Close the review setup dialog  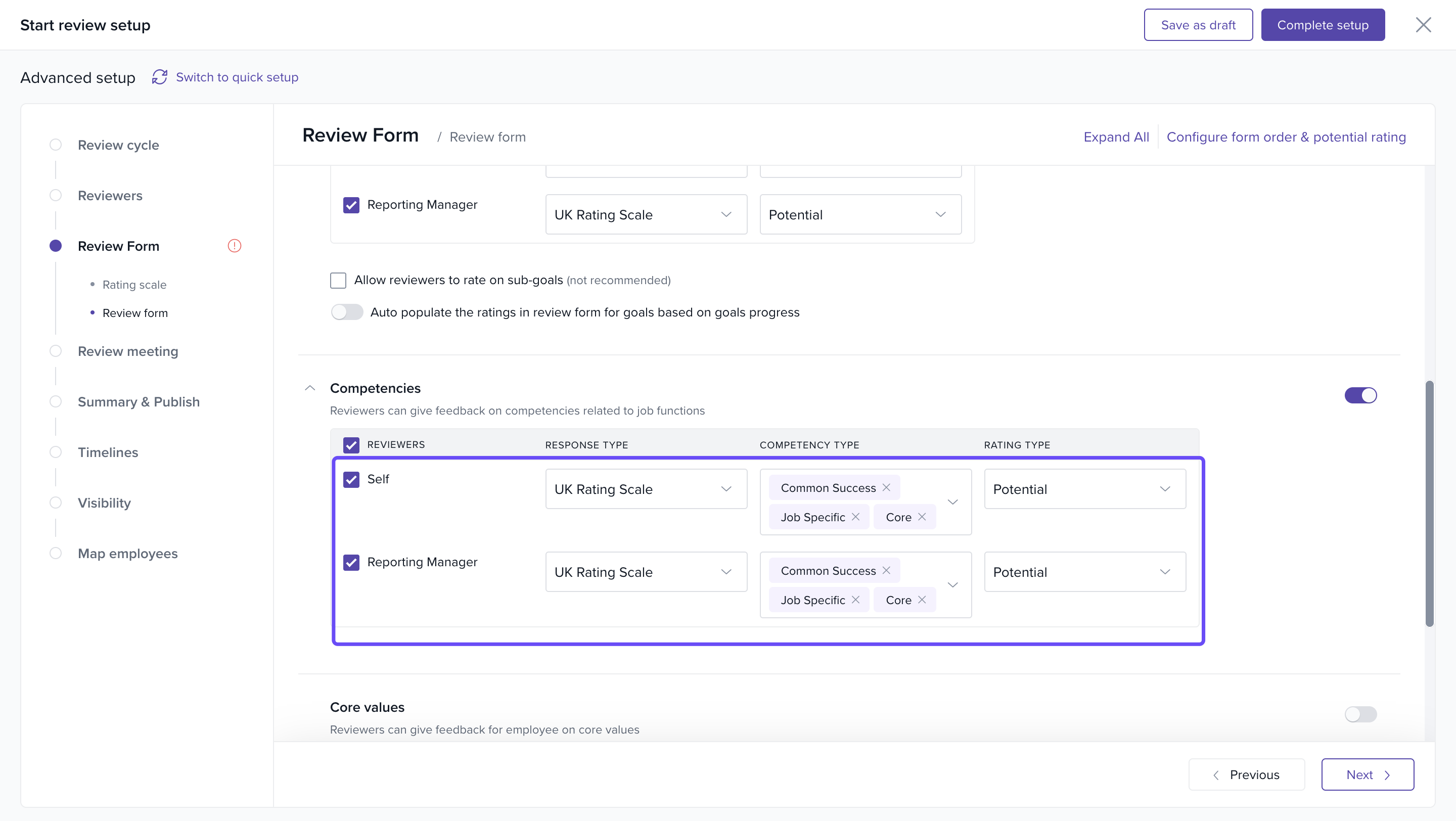pyautogui.click(x=1423, y=25)
